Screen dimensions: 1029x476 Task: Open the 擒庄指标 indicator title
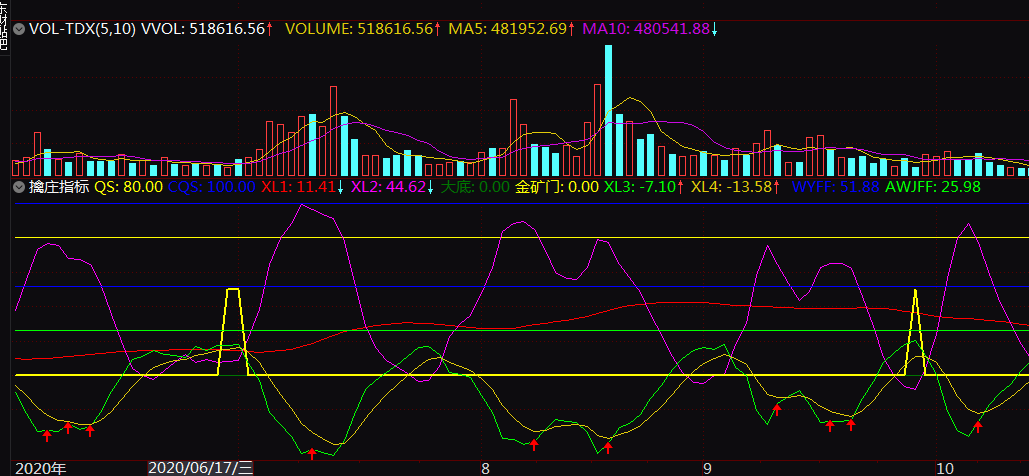[x=59, y=187]
